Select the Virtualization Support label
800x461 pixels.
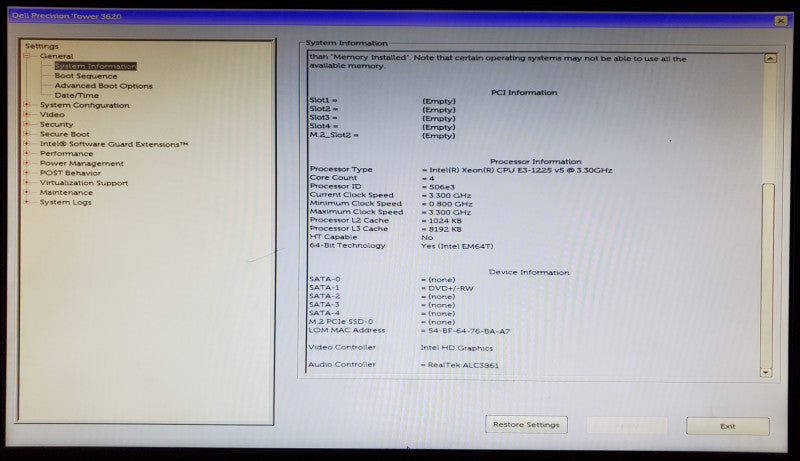click(84, 183)
